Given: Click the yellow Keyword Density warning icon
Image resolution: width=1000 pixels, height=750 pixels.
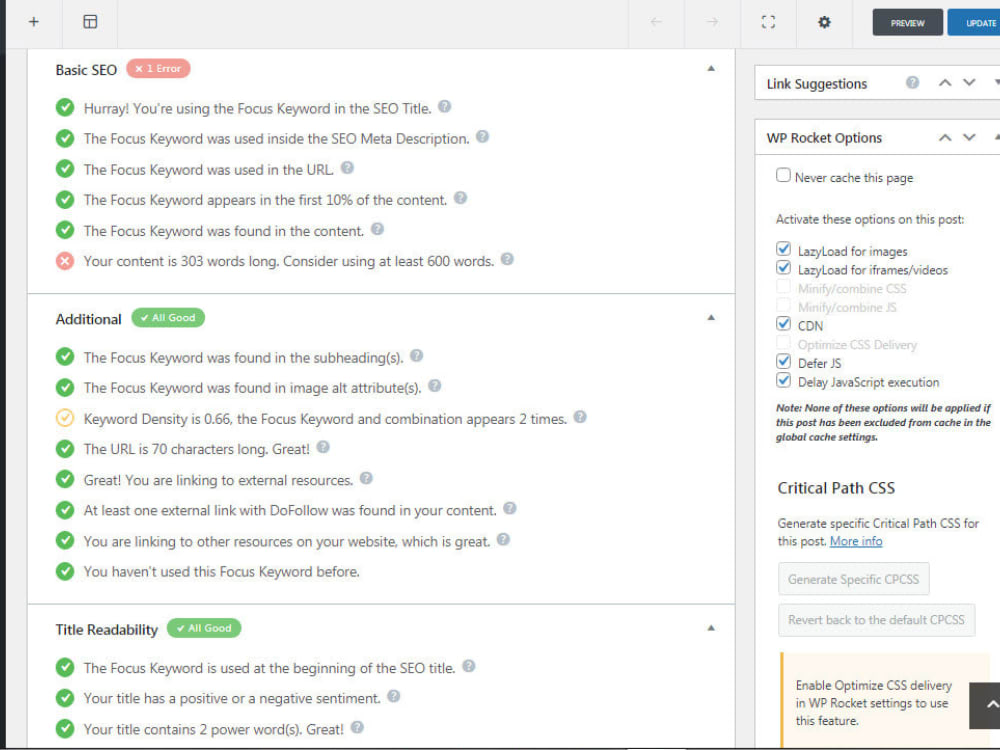Looking at the screenshot, I should coord(64,418).
